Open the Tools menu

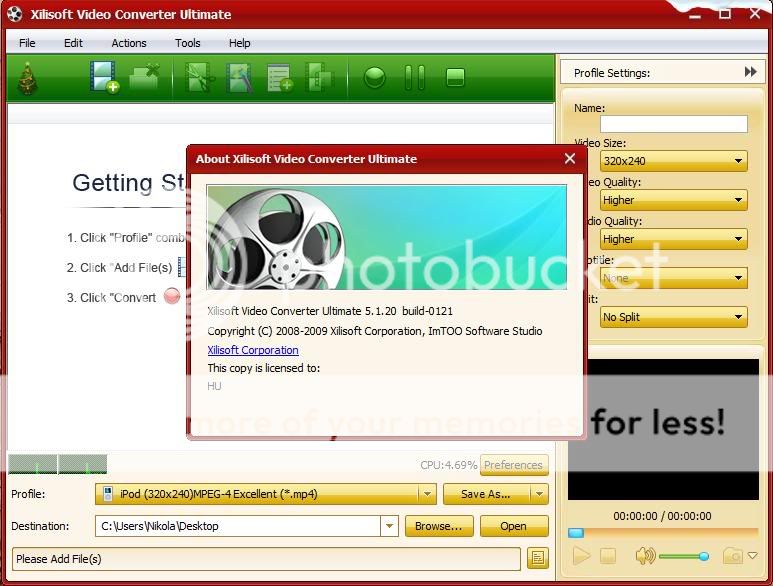(x=187, y=43)
